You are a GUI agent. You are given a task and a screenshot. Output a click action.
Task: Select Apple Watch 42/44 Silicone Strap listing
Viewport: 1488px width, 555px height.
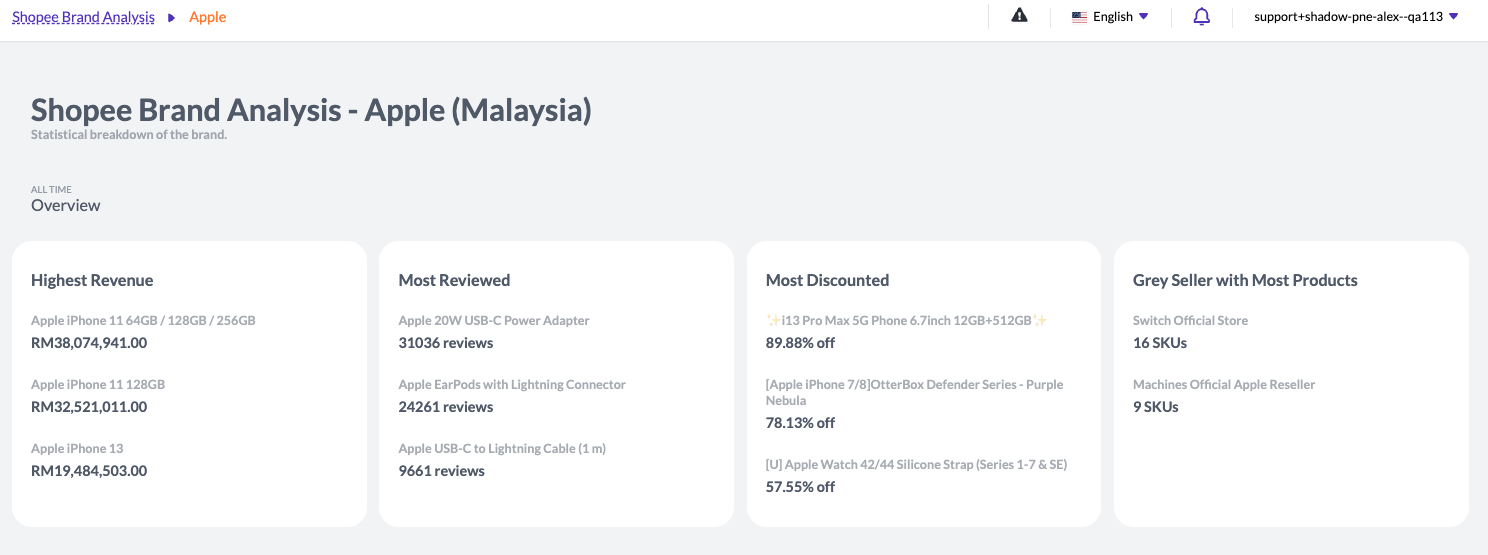coord(917,465)
